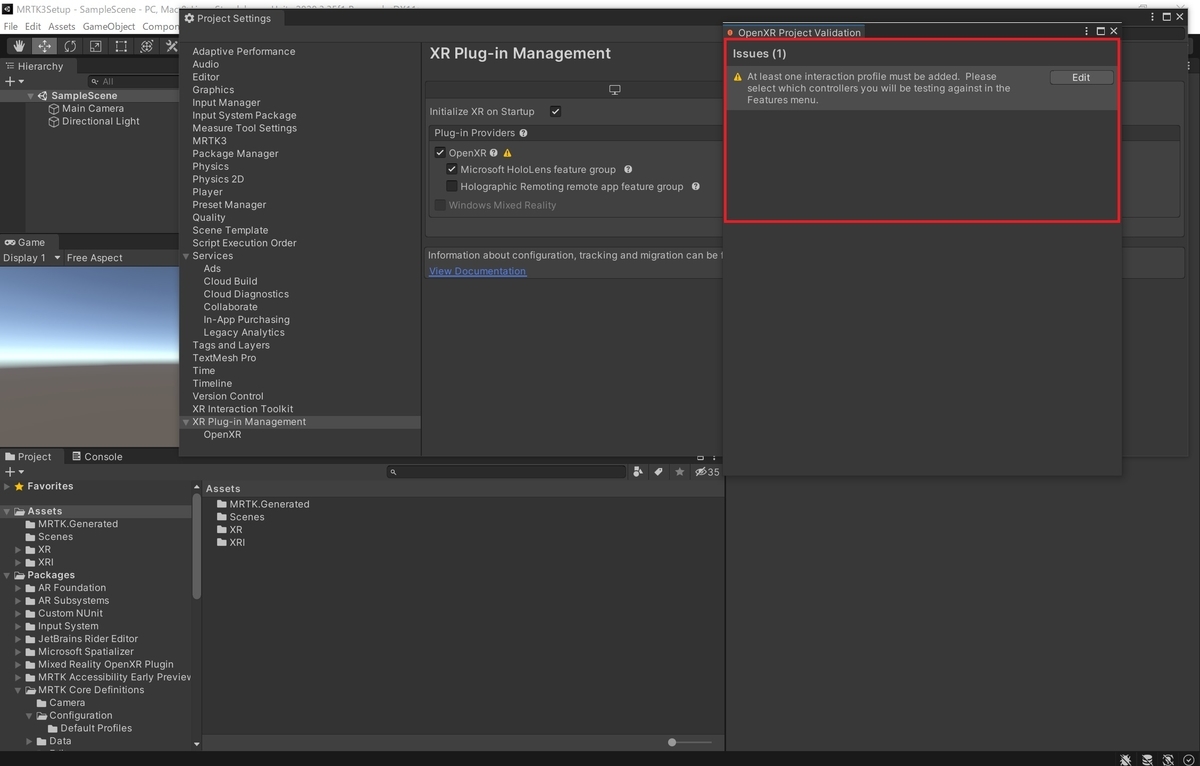Collapse the Packages folder tree

(x=7, y=575)
